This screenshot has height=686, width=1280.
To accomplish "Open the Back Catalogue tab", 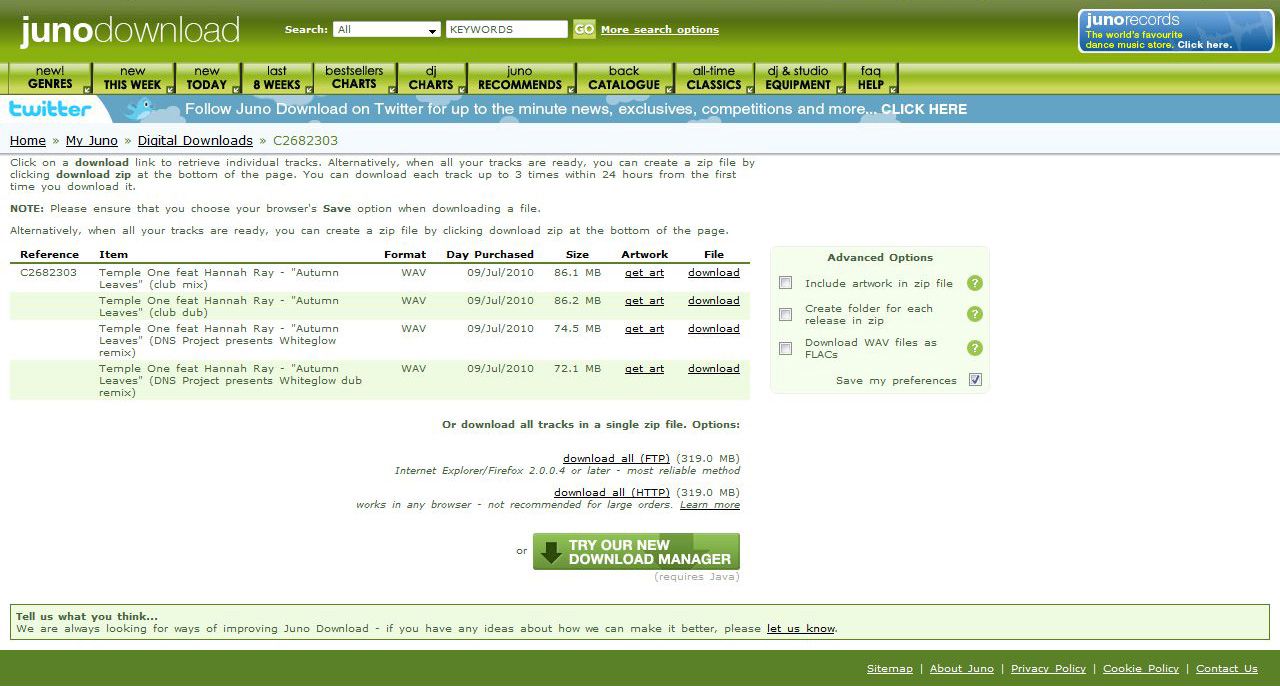I will 624,78.
